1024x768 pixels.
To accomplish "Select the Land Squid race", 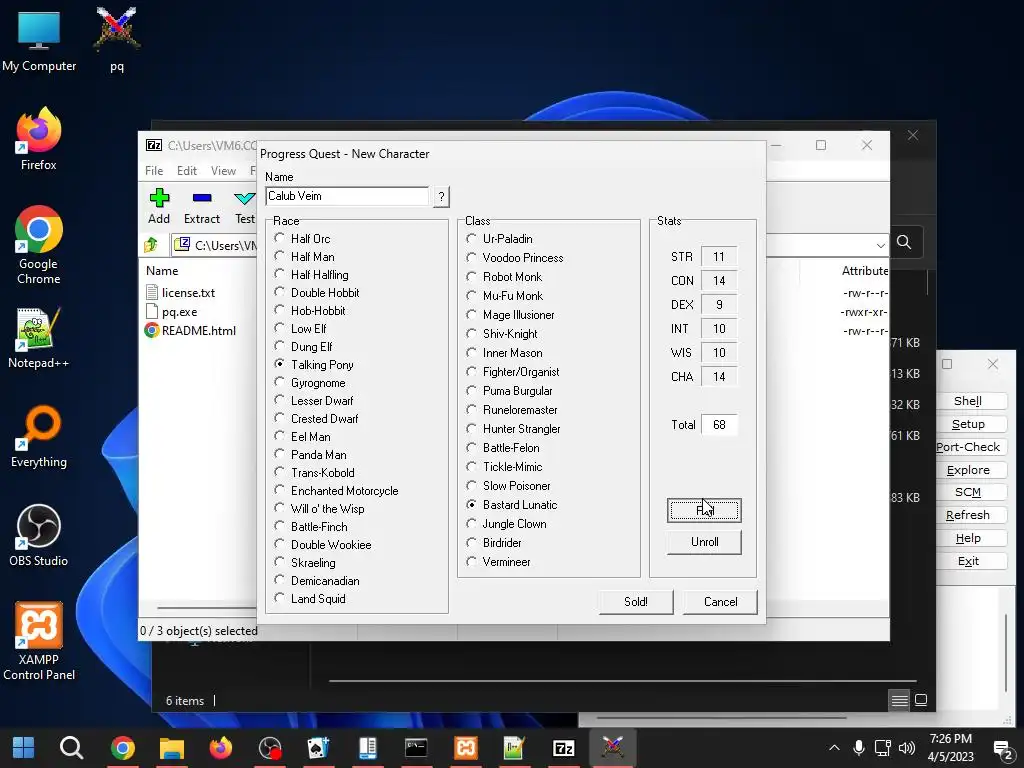I will tap(310, 598).
